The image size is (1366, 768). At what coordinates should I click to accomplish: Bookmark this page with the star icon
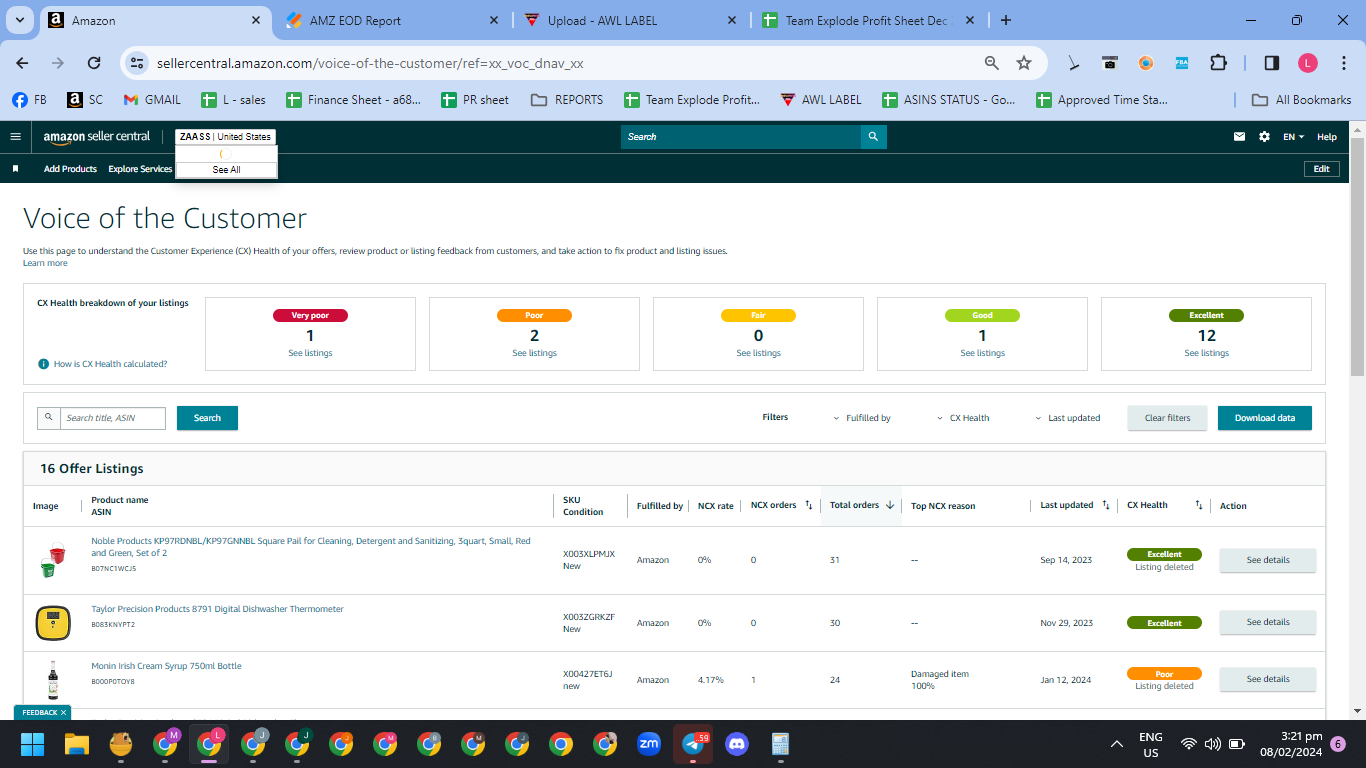click(1024, 63)
